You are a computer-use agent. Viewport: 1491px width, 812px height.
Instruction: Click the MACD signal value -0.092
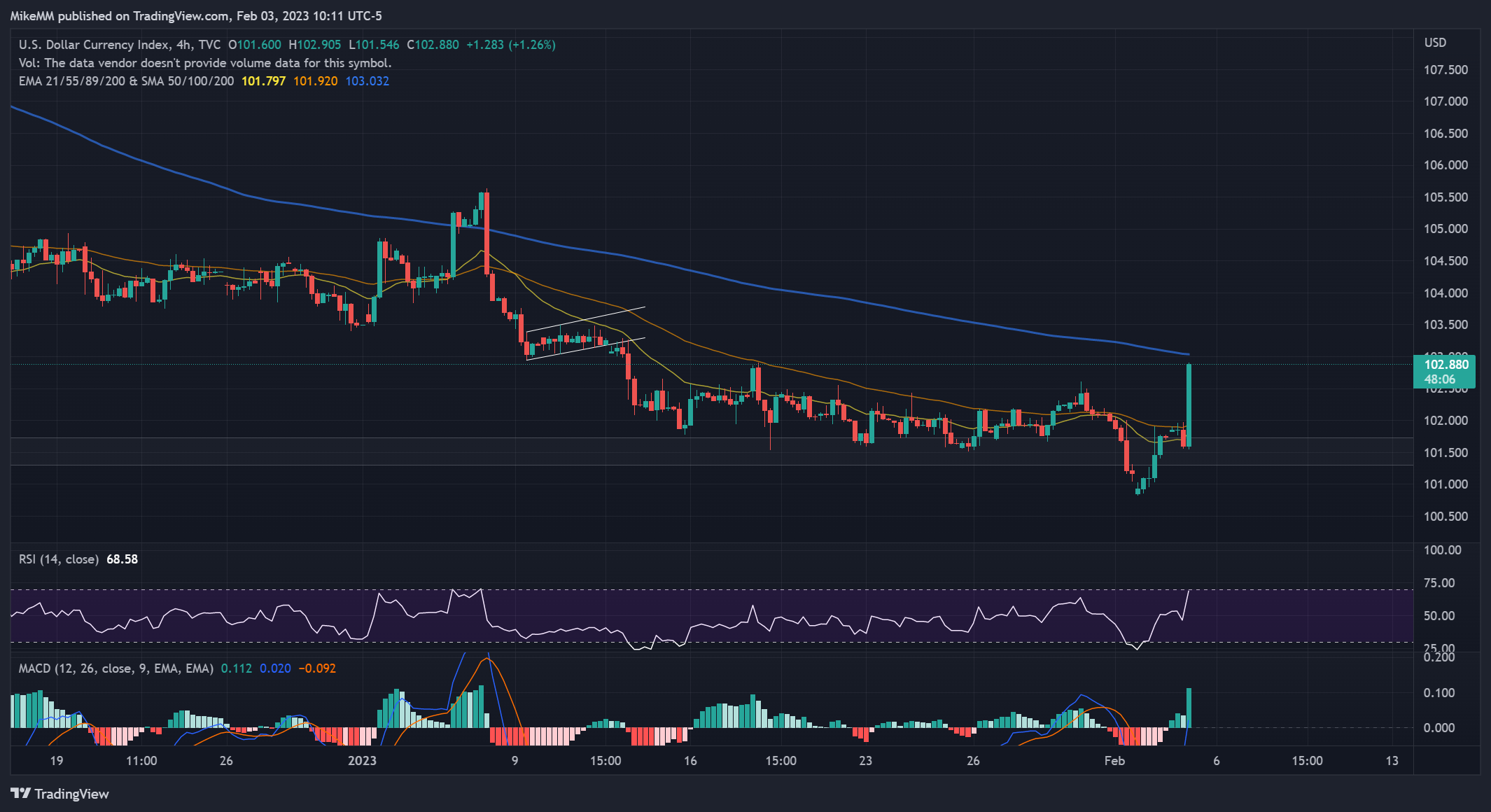coord(317,668)
